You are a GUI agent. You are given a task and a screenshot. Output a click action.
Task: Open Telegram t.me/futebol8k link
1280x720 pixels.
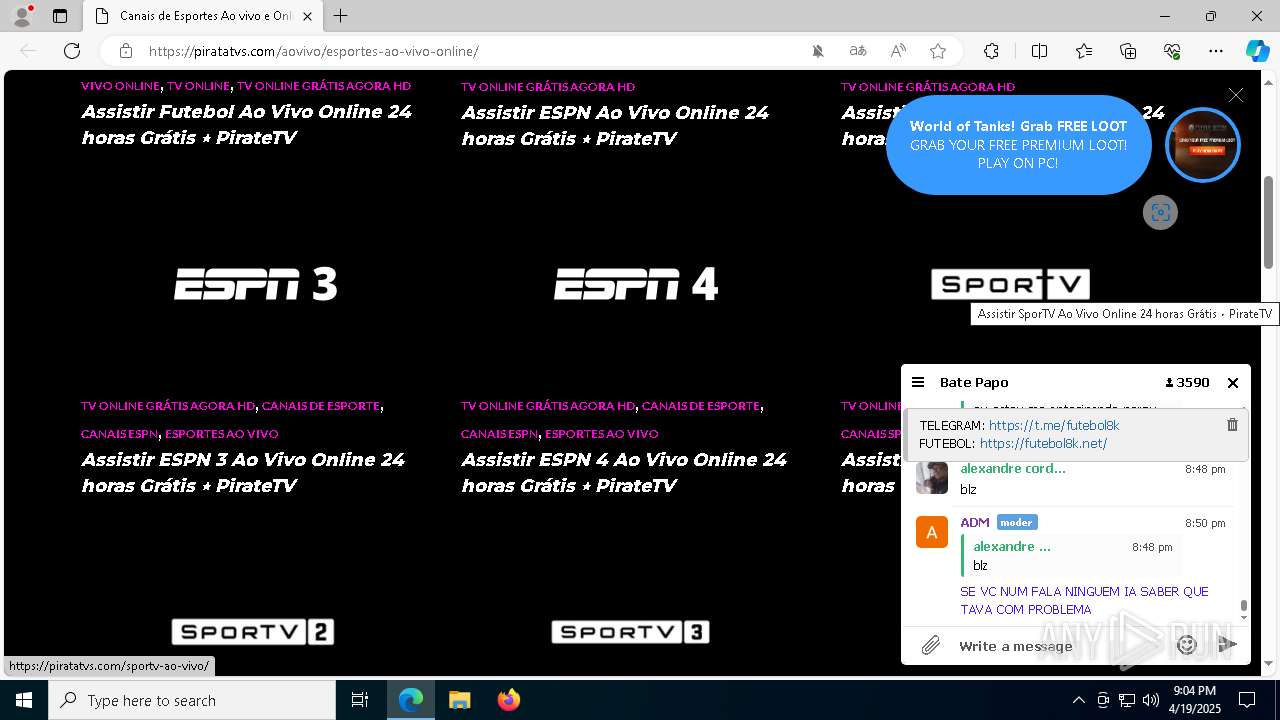pos(1054,425)
